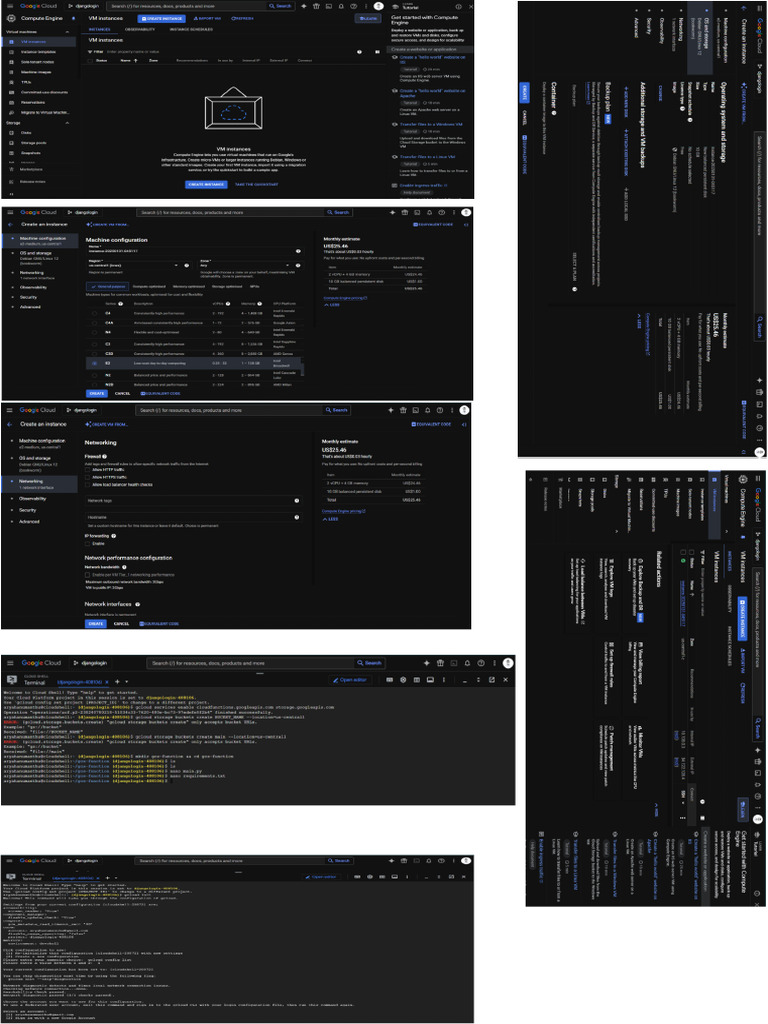Click Hostname input on Networking page

[193, 517]
